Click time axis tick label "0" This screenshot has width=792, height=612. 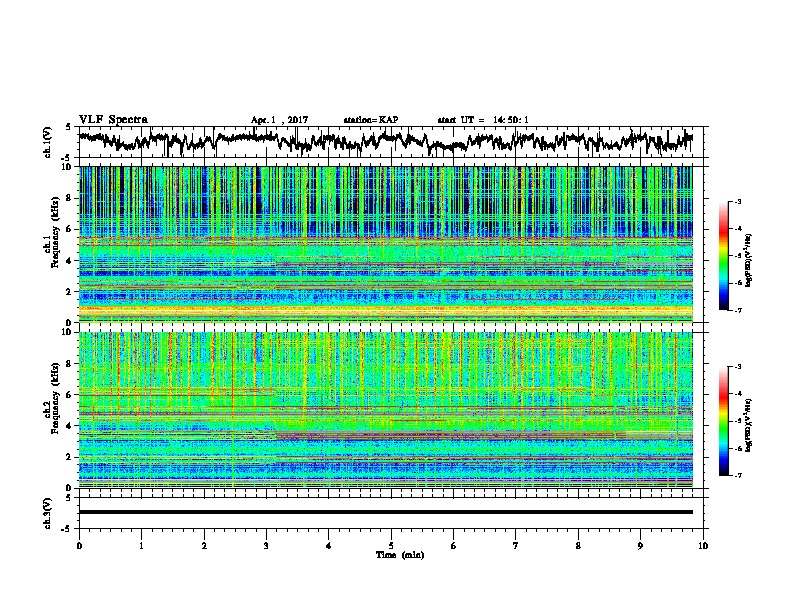coord(79,546)
